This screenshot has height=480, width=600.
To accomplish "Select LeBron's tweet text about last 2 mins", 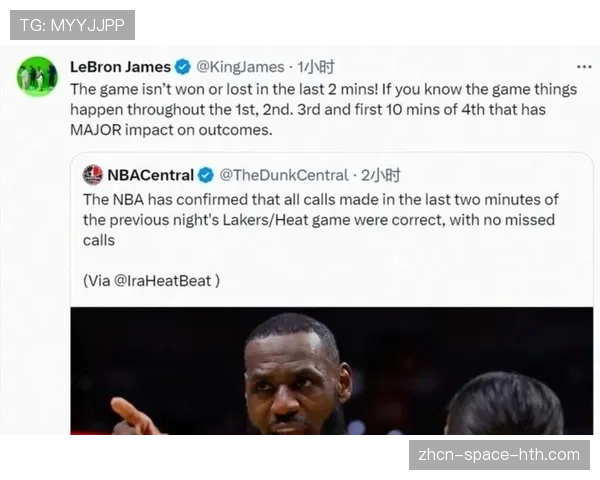I will click(324, 110).
